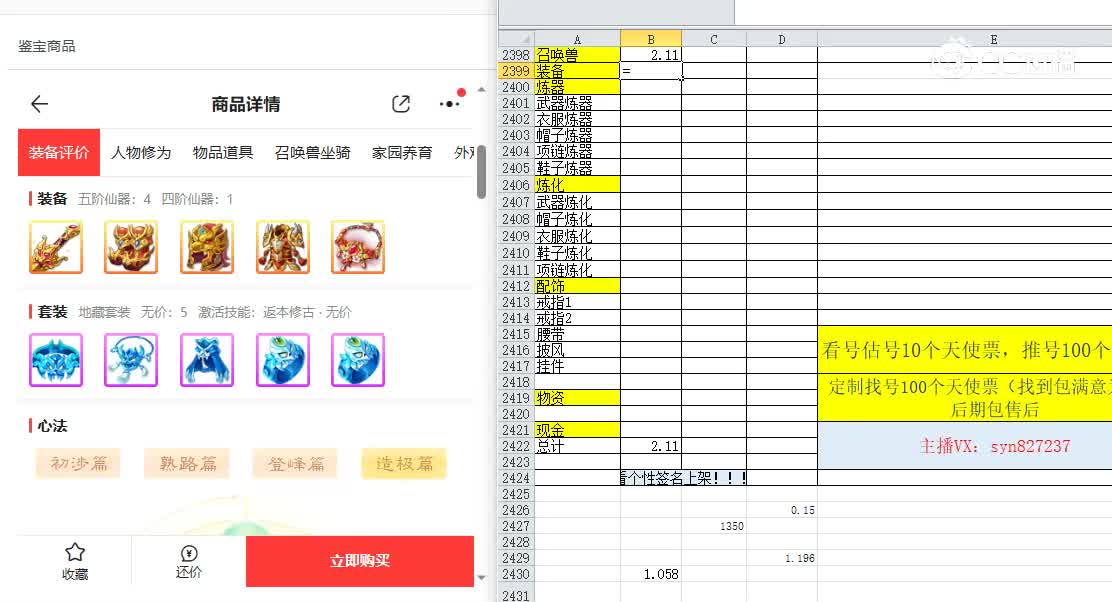Click the scroll down arrow of product page

click(482, 577)
